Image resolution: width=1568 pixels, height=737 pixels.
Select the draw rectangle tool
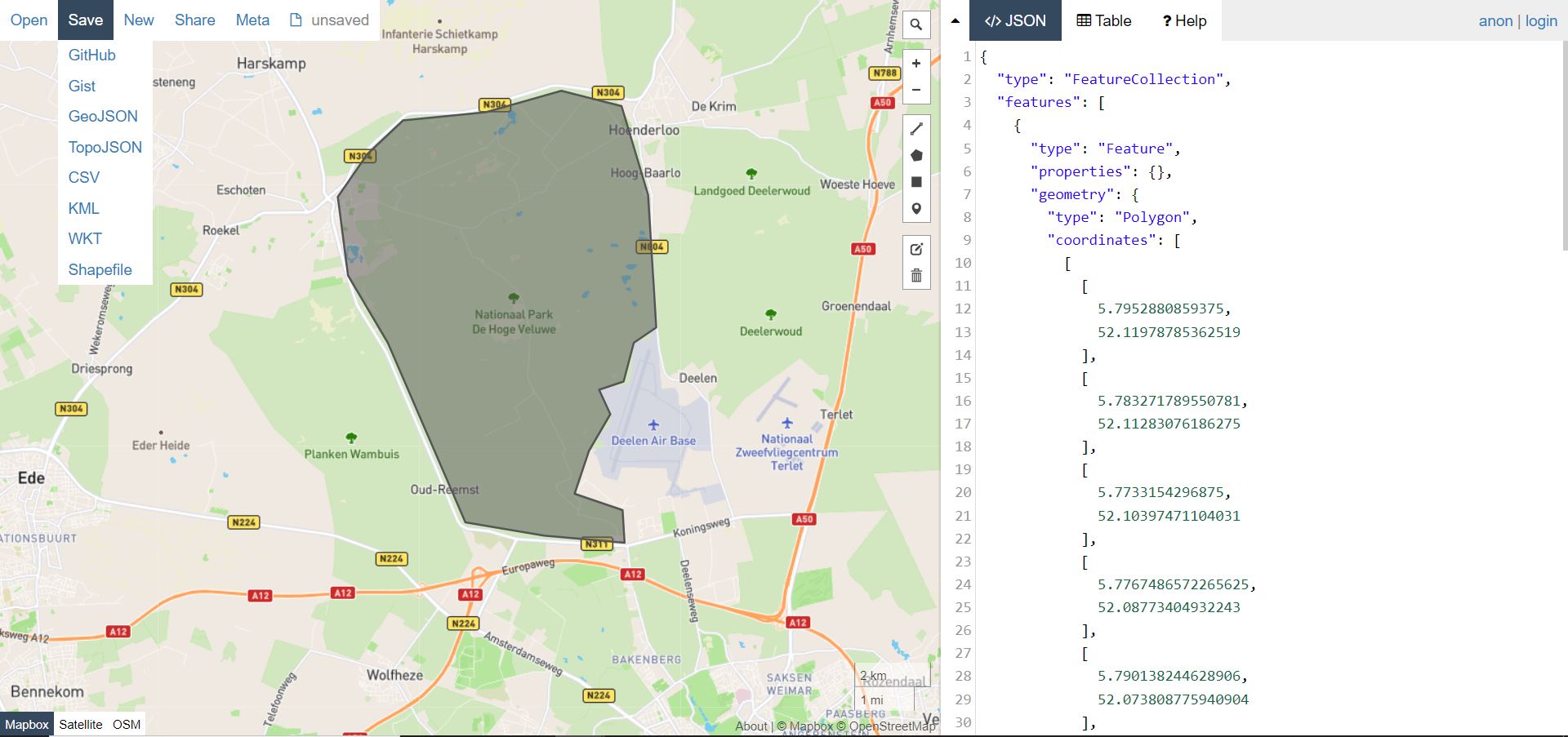click(916, 182)
